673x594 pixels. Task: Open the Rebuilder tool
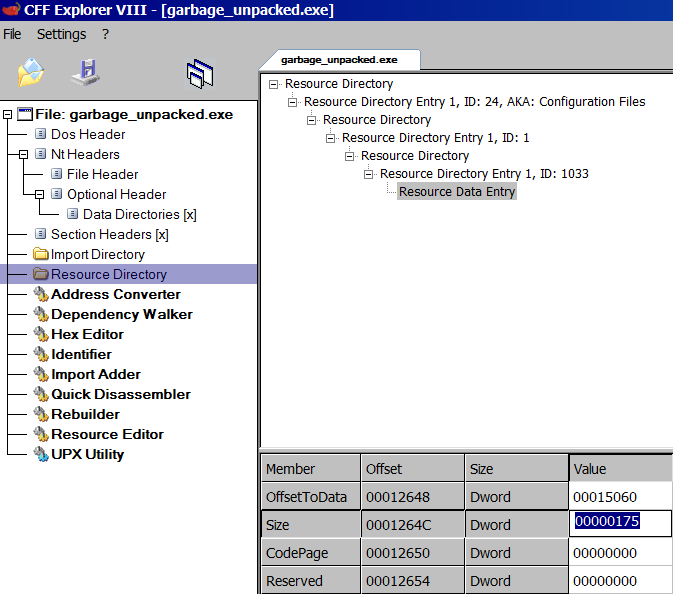[85, 415]
